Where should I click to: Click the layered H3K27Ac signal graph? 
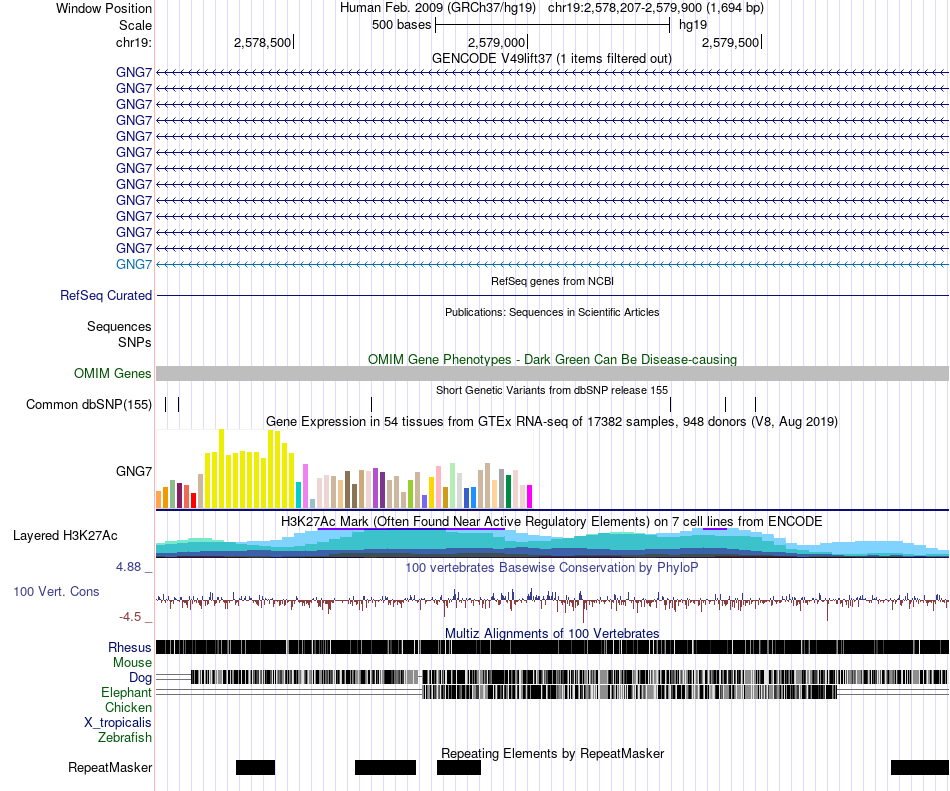coord(552,543)
